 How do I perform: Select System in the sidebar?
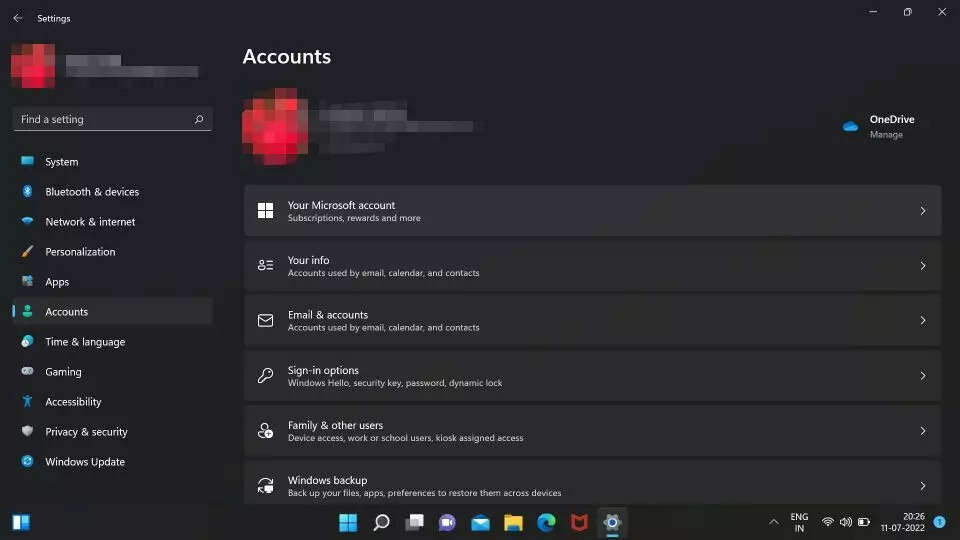[61, 162]
